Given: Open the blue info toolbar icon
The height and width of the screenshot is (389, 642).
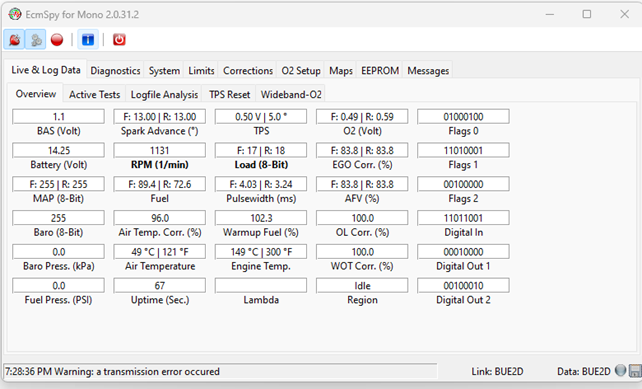Looking at the screenshot, I should click(x=88, y=40).
